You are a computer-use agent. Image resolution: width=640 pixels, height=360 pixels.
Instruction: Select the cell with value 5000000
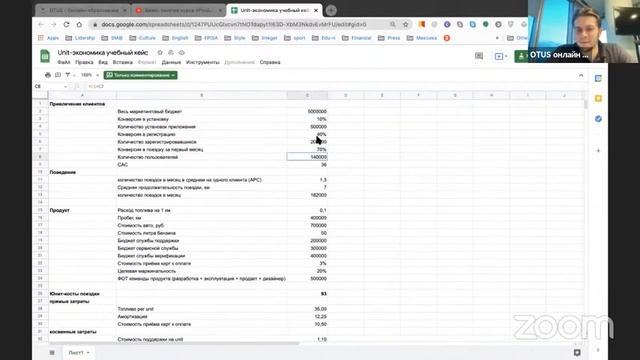pyautogui.click(x=307, y=111)
